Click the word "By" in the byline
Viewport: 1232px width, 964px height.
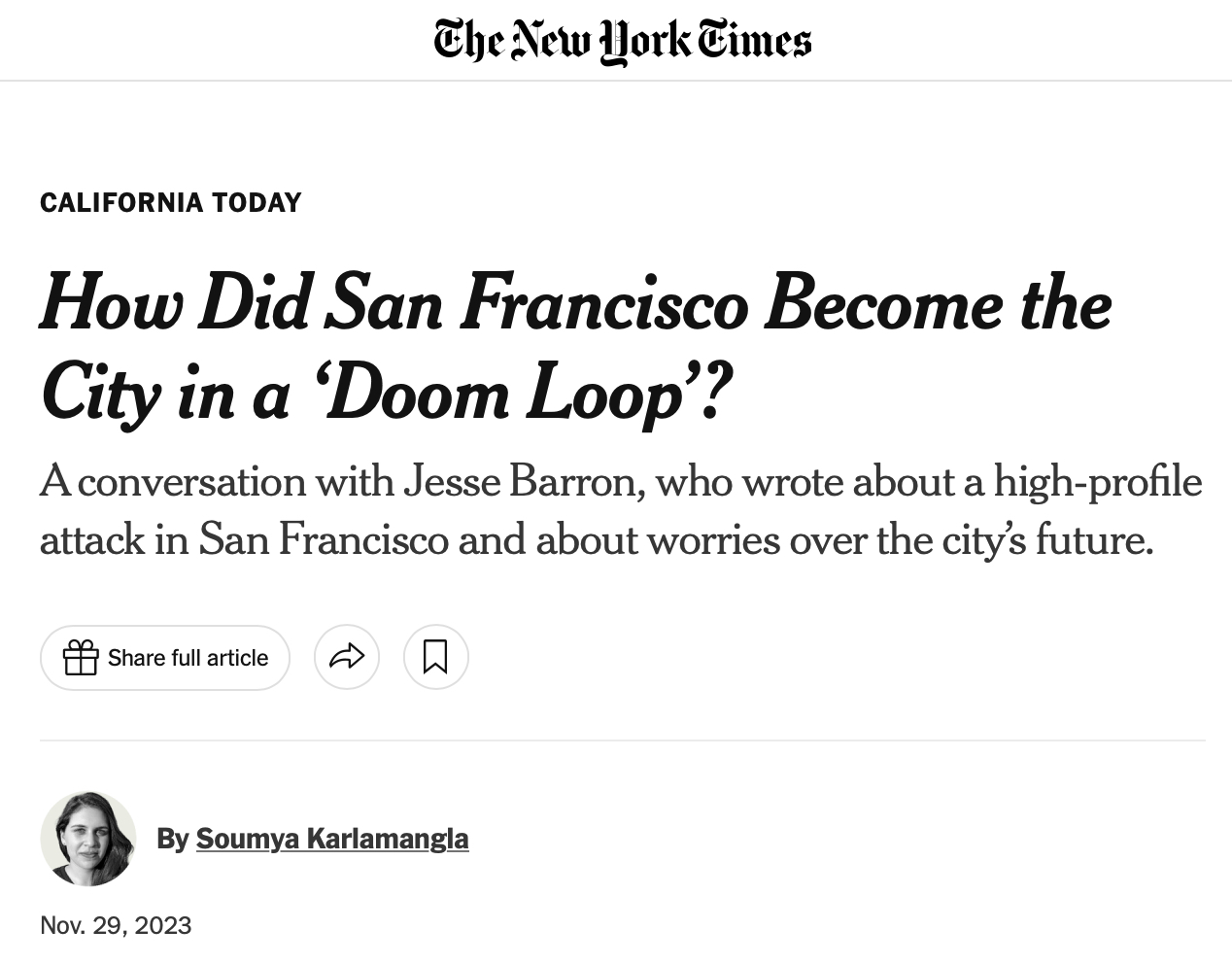point(172,838)
